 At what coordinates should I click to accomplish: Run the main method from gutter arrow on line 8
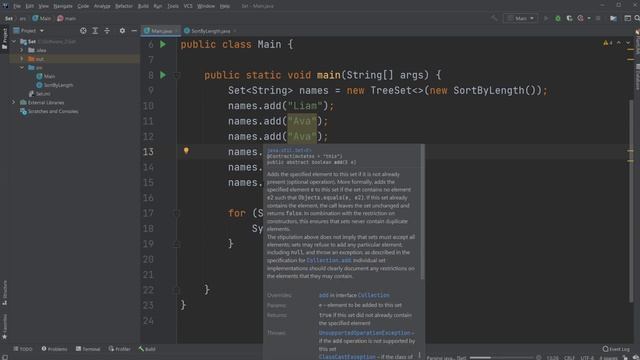pos(163,75)
